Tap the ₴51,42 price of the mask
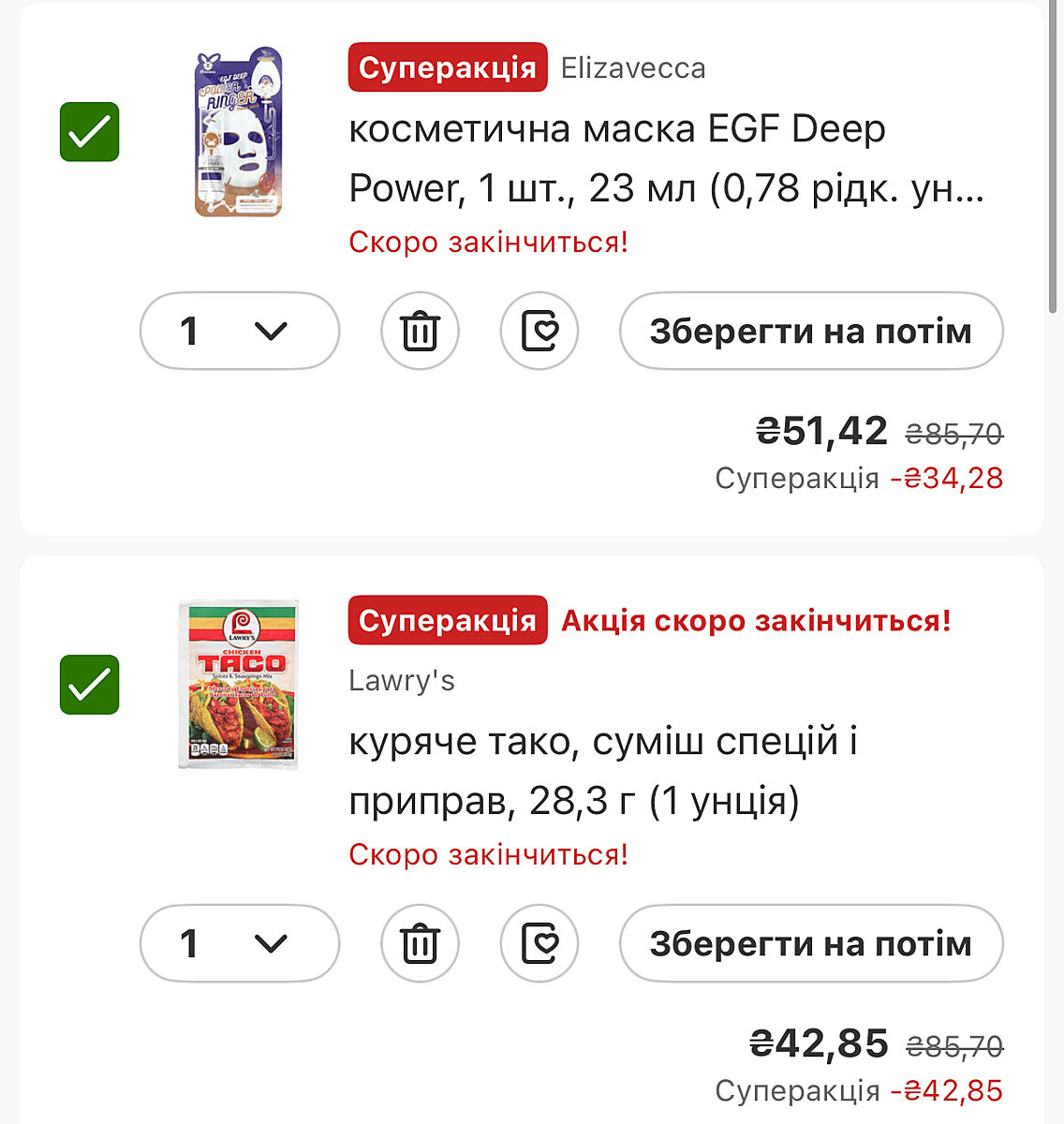Screen dimensions: 1064x1124 (821, 431)
